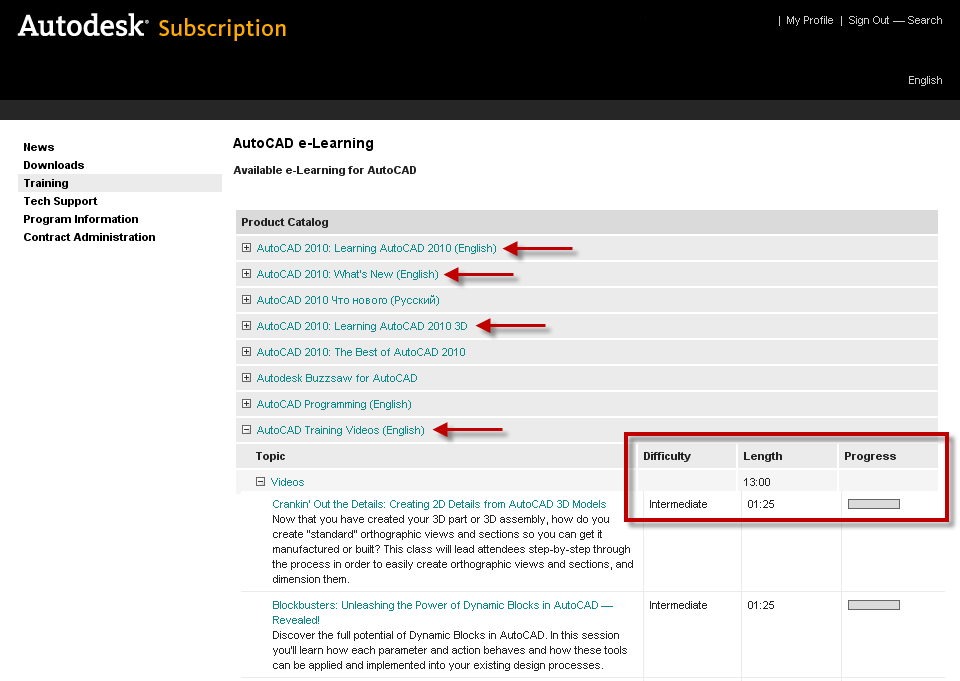The height and width of the screenshot is (681, 960).
Task: Click Search link in header
Action: [924, 20]
